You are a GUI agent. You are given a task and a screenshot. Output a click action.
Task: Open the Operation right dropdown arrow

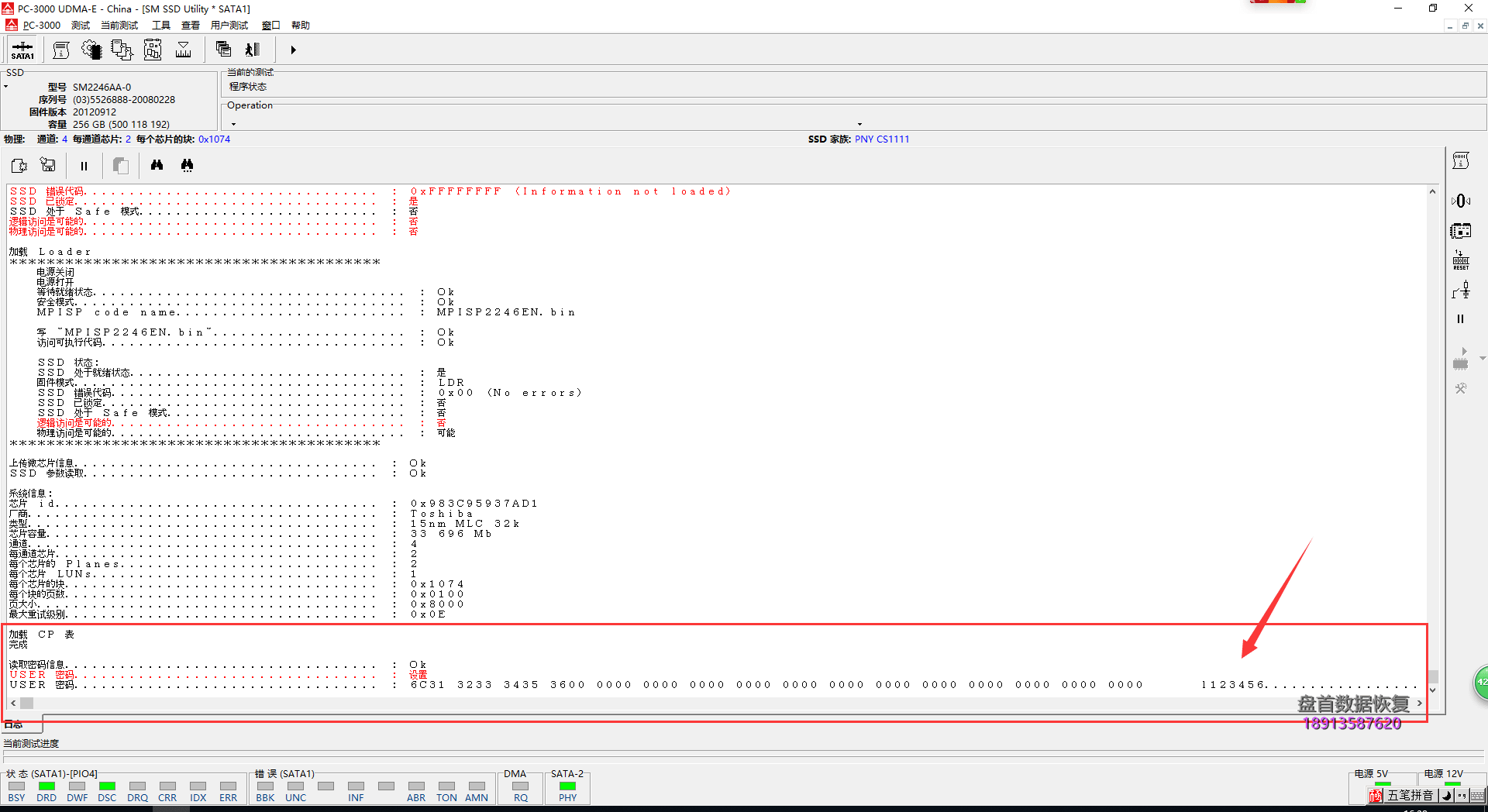[859, 124]
